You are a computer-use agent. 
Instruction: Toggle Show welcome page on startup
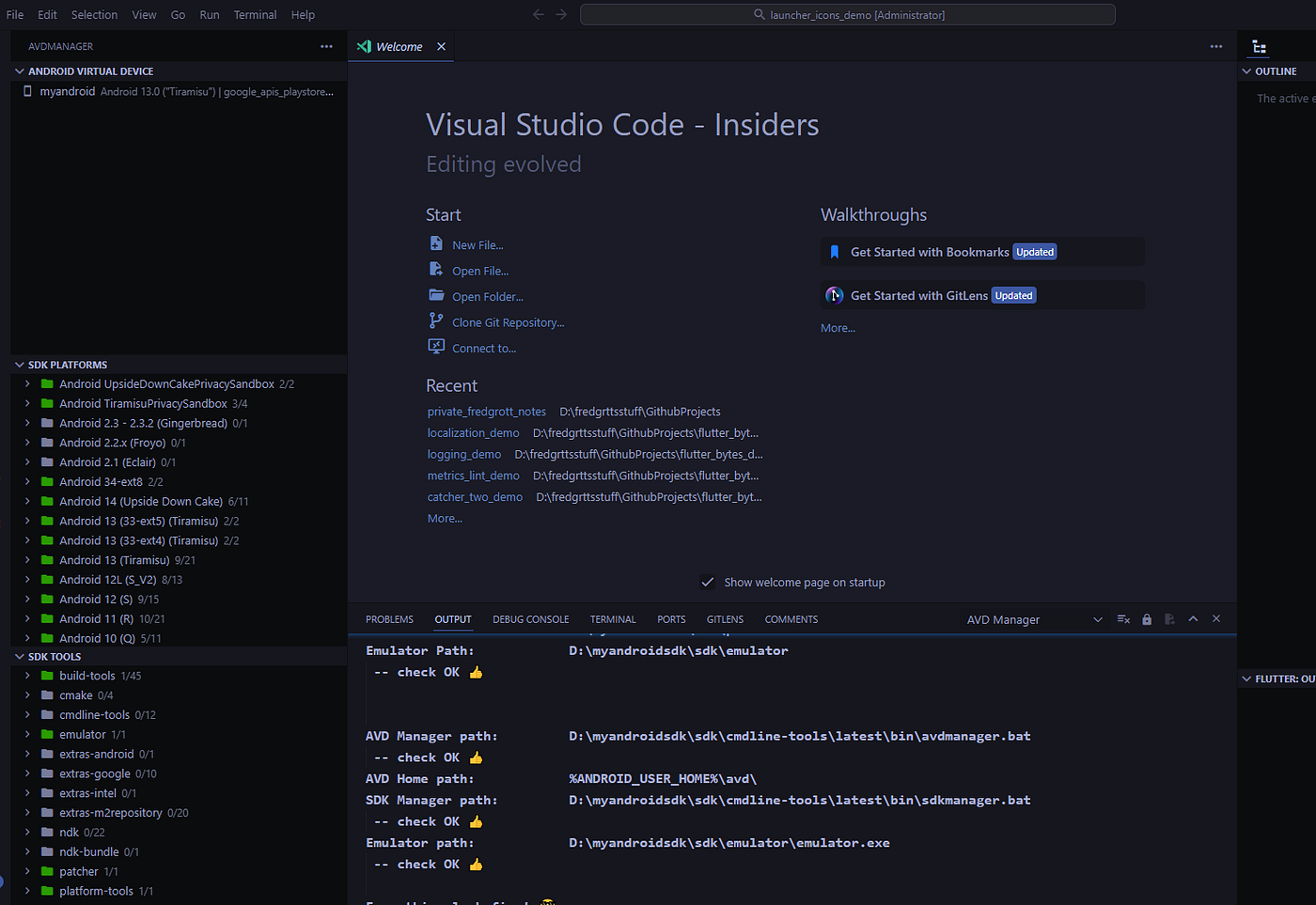(708, 583)
